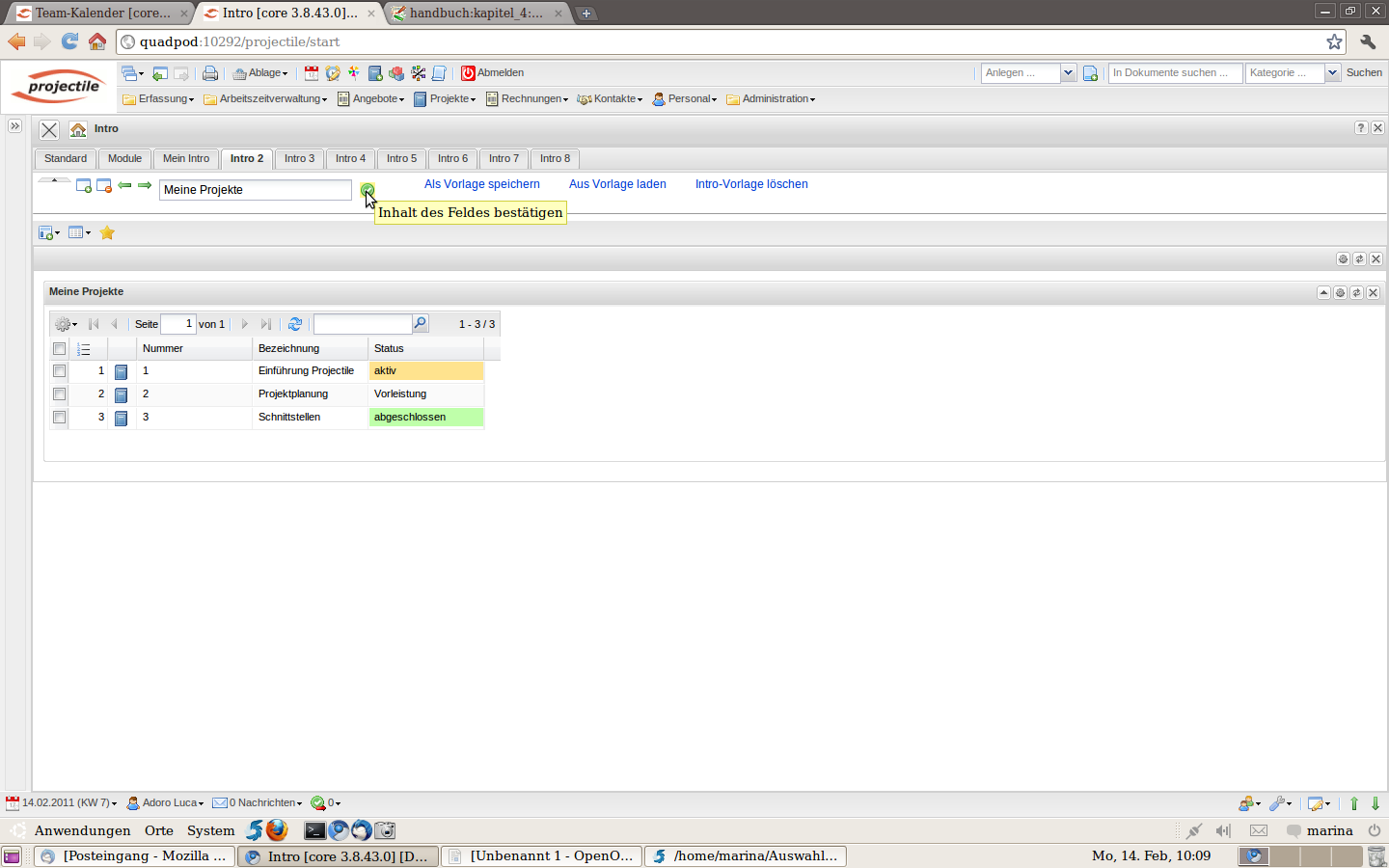This screenshot has width=1389, height=868.
Task: Open the add-module dropdown below the intro field
Action: pos(48,232)
